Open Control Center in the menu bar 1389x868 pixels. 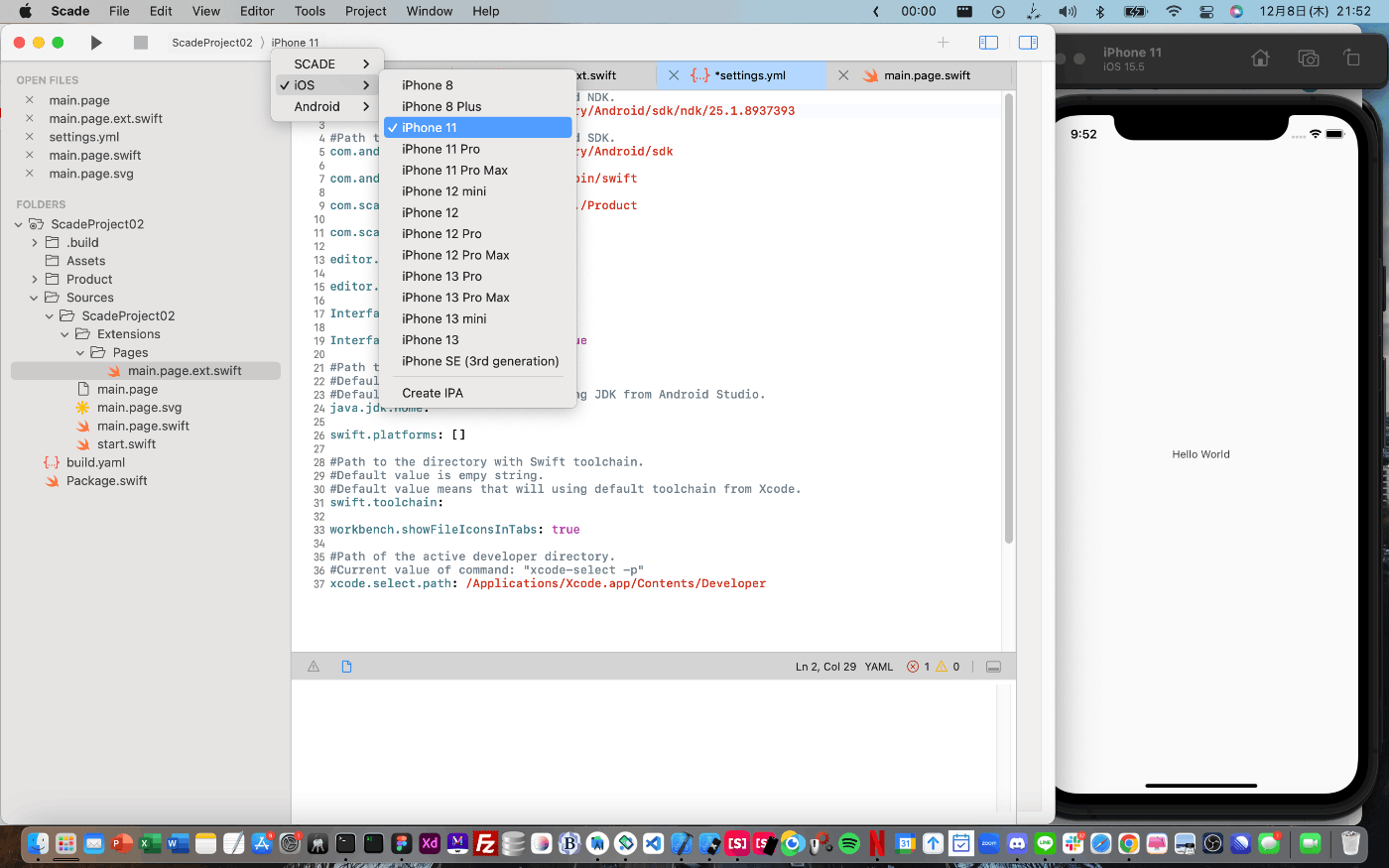1206,11
